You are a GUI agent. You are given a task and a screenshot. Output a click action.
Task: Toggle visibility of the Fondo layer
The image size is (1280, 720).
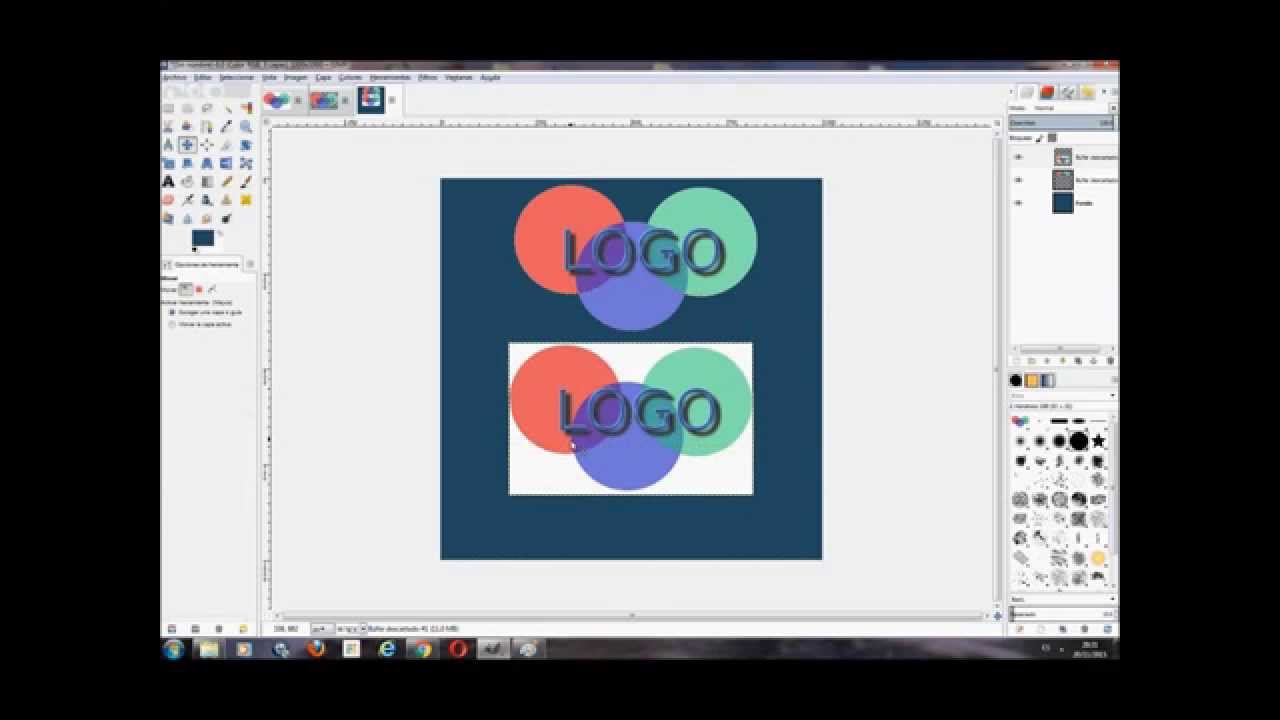coord(1018,203)
